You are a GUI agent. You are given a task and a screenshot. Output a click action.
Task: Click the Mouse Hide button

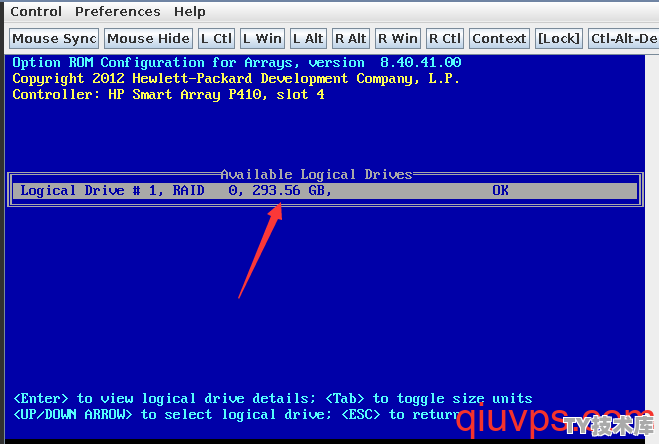(148, 39)
